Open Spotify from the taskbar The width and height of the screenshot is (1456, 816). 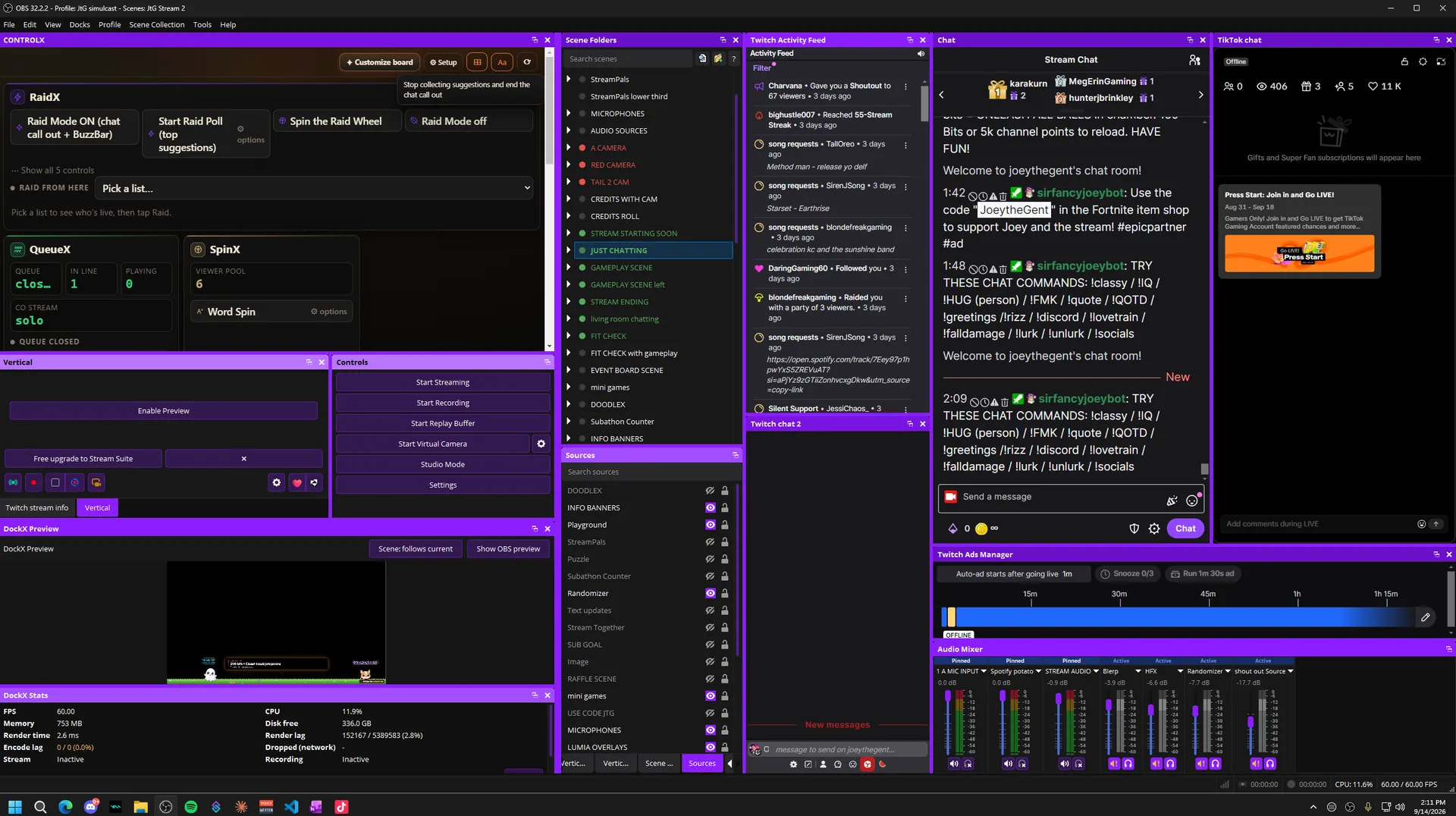191,807
